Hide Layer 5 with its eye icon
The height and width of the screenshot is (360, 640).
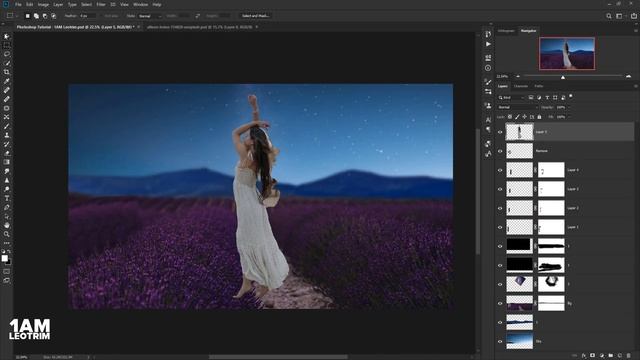(x=500, y=132)
